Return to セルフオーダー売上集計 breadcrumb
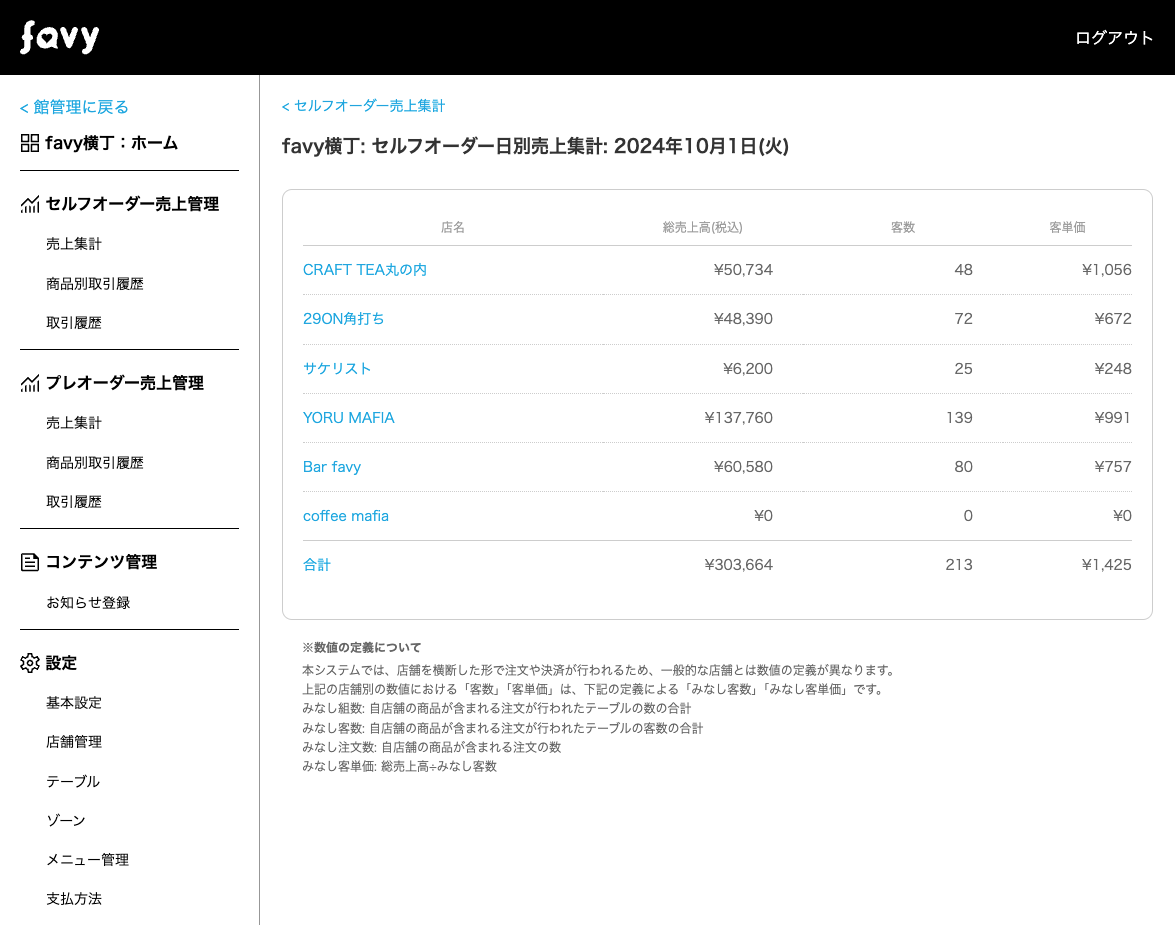Viewport: 1175px width, 925px height. tap(363, 106)
